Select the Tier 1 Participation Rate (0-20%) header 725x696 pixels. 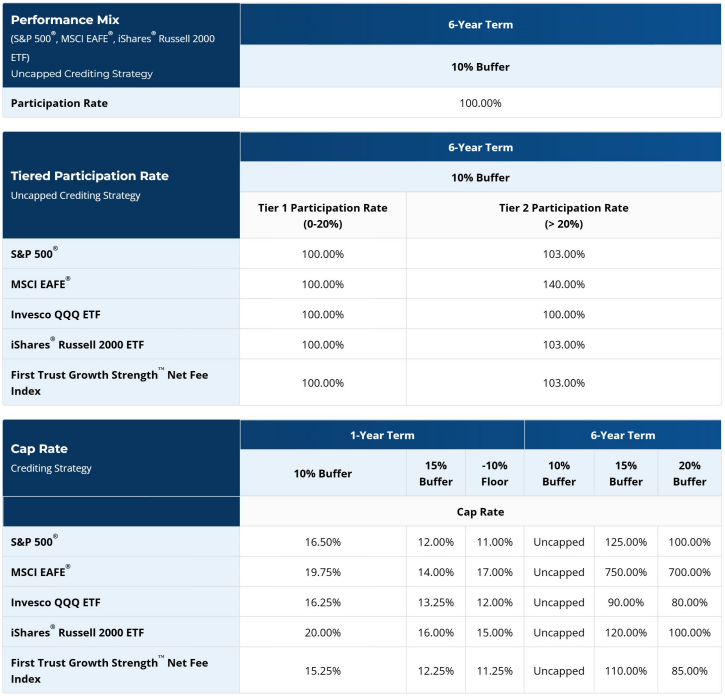[x=323, y=216]
